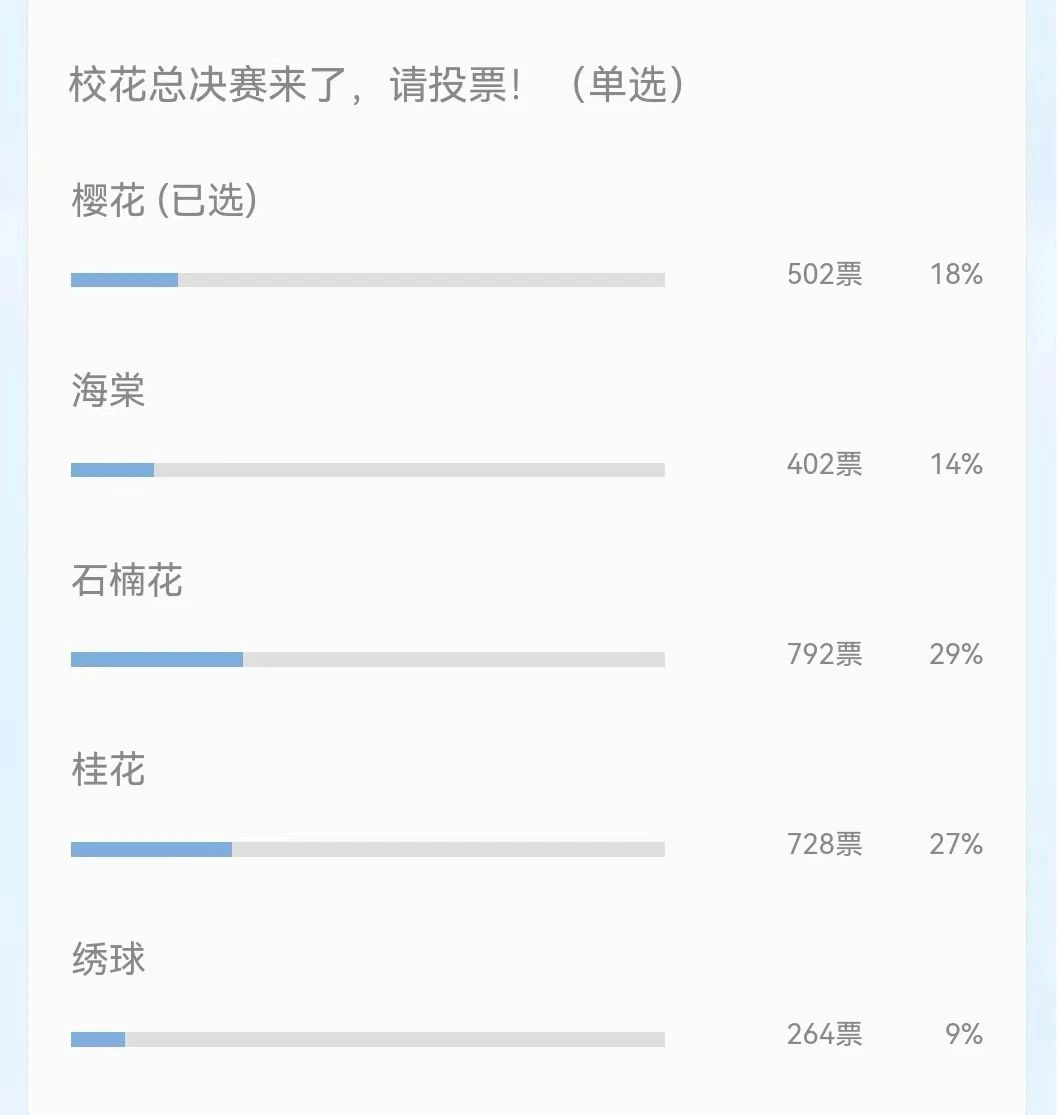Click the 樱花 vote progress bar
The image size is (1058, 1115).
click(x=367, y=280)
